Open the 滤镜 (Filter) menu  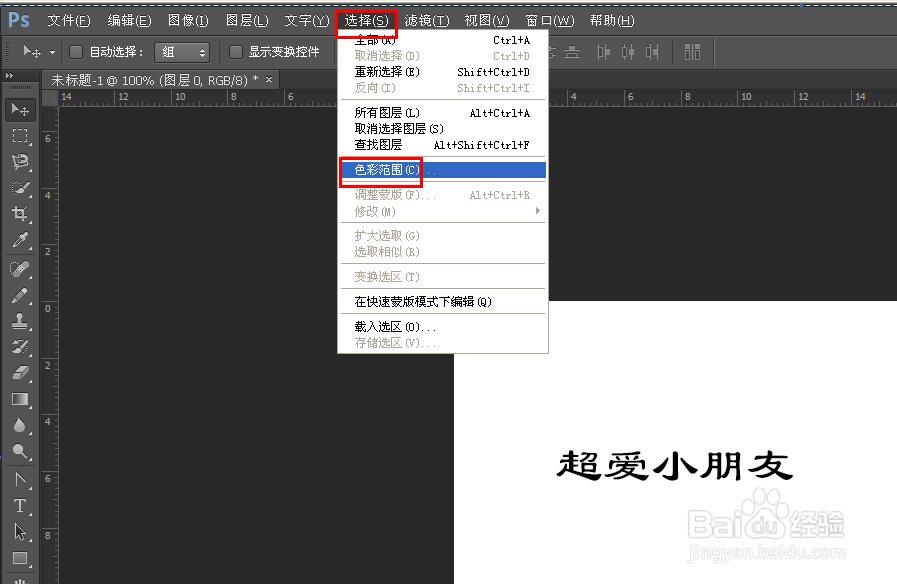click(x=426, y=20)
